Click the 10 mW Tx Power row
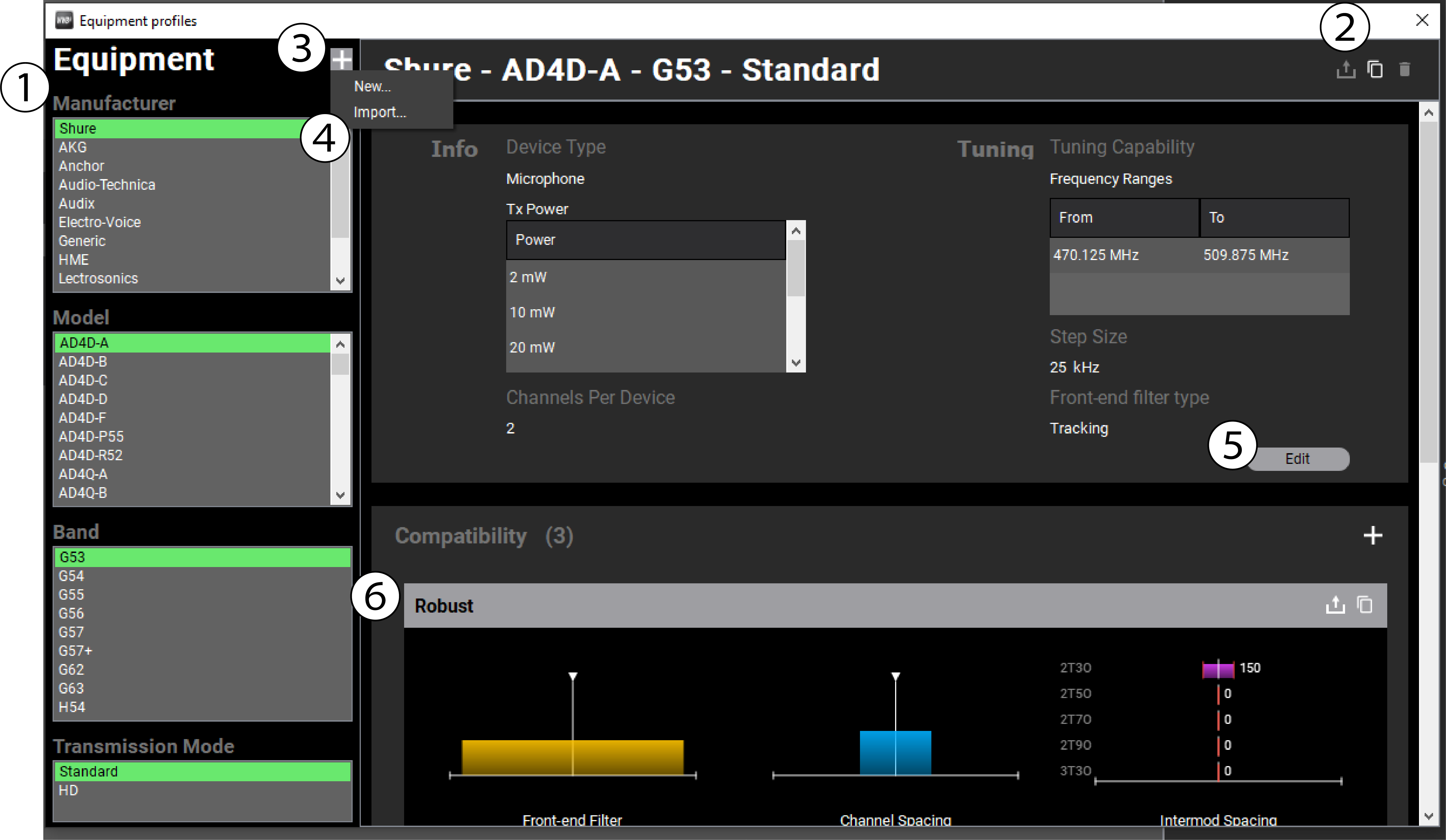Screen dimensions: 1446x840 646,313
